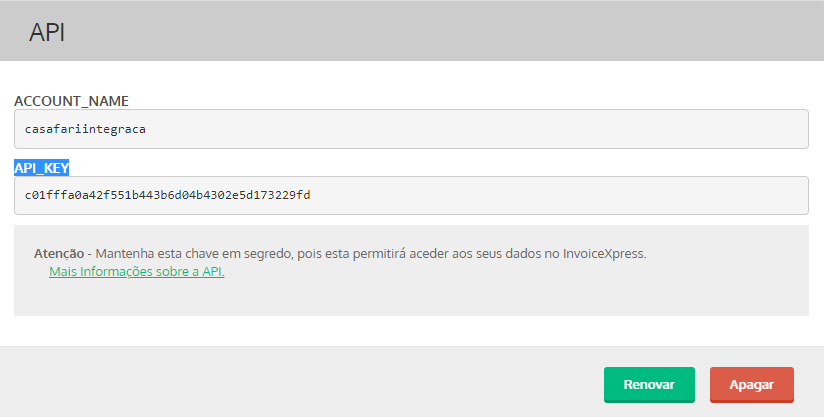Click the gray header bar right of API title
Screen dimensions: 824x417
tap(450, 31)
